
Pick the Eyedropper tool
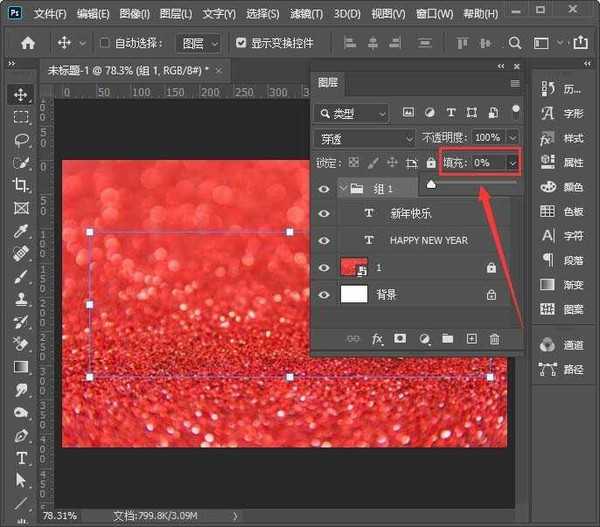21,231
